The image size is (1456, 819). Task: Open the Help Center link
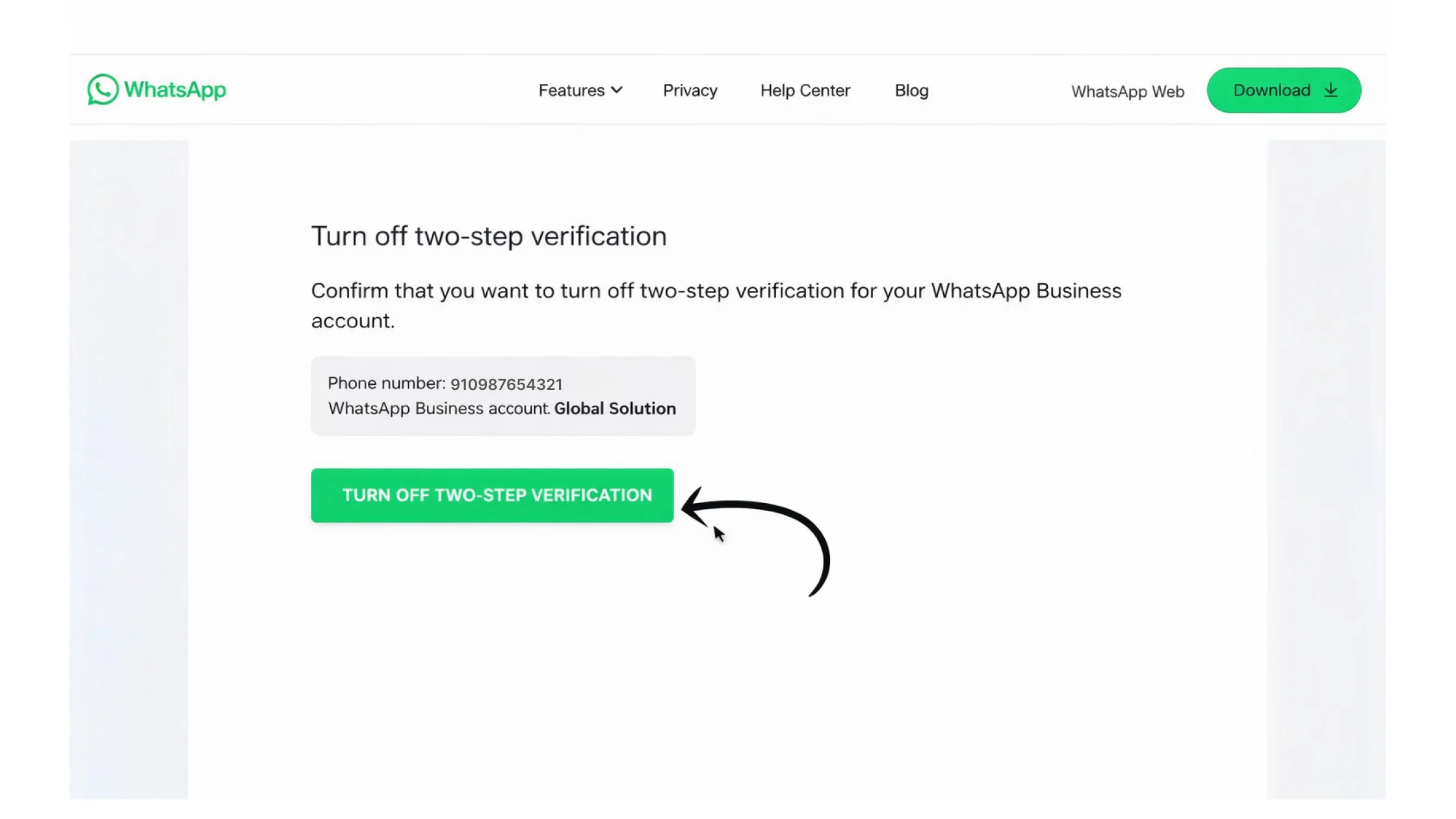coord(805,90)
